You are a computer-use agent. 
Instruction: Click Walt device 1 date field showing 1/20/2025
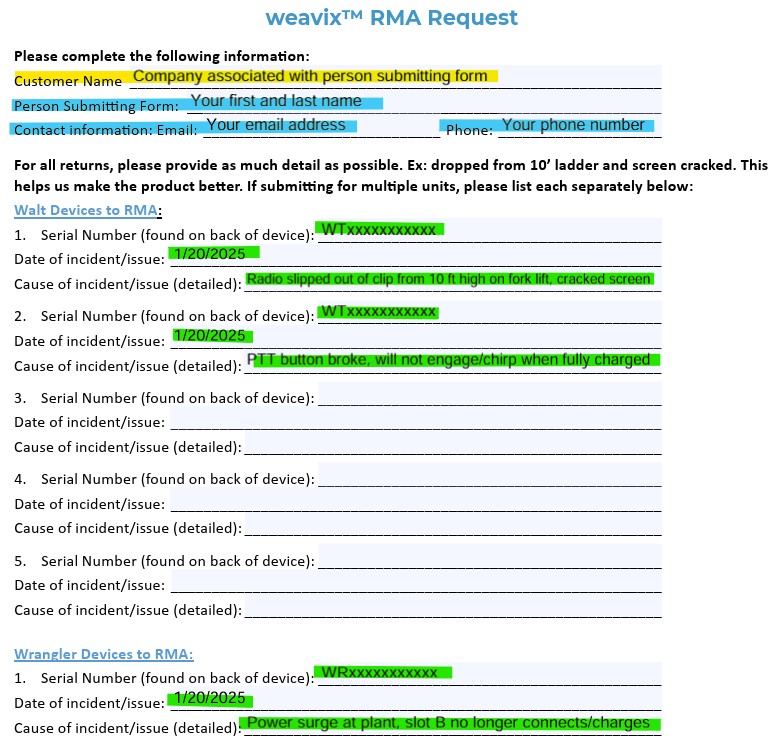(x=416, y=256)
